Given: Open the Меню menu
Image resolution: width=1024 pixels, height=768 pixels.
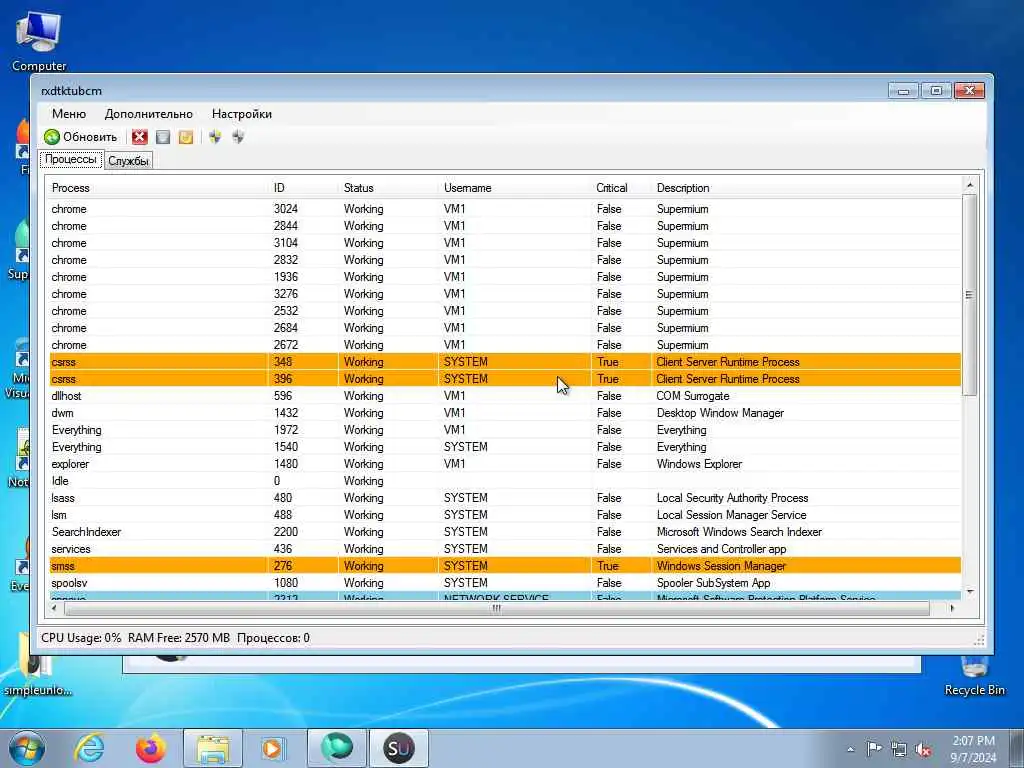Looking at the screenshot, I should 69,114.
